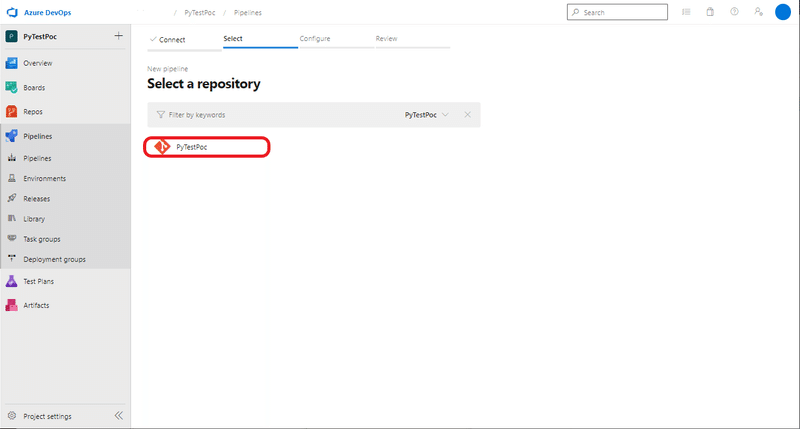This screenshot has height=429, width=800.
Task: Collapse the sidebar with double chevron
Action: (x=118, y=416)
